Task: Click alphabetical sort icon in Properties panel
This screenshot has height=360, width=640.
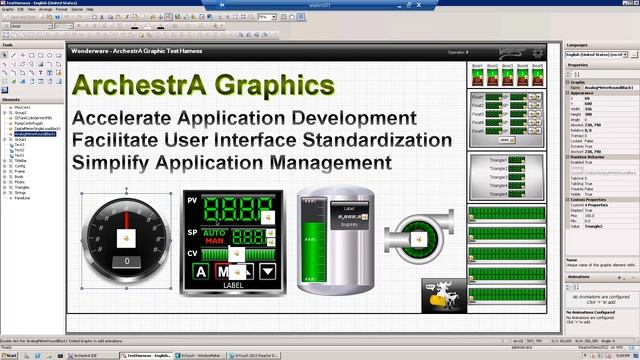Action: tap(577, 74)
